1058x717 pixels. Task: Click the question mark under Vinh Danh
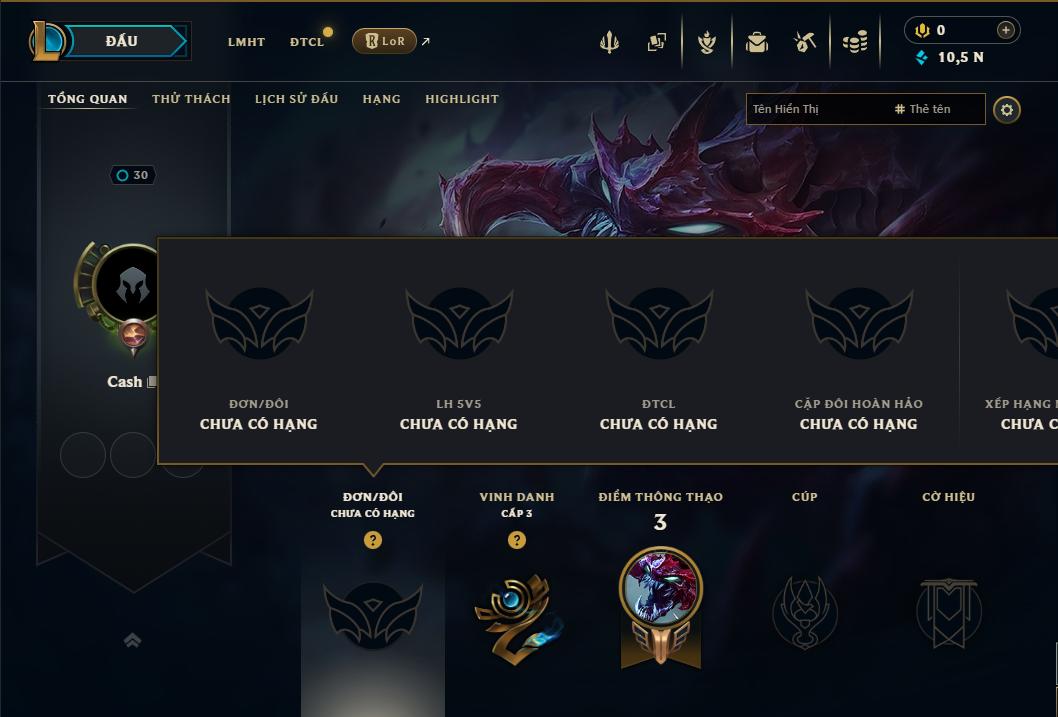coord(517,540)
